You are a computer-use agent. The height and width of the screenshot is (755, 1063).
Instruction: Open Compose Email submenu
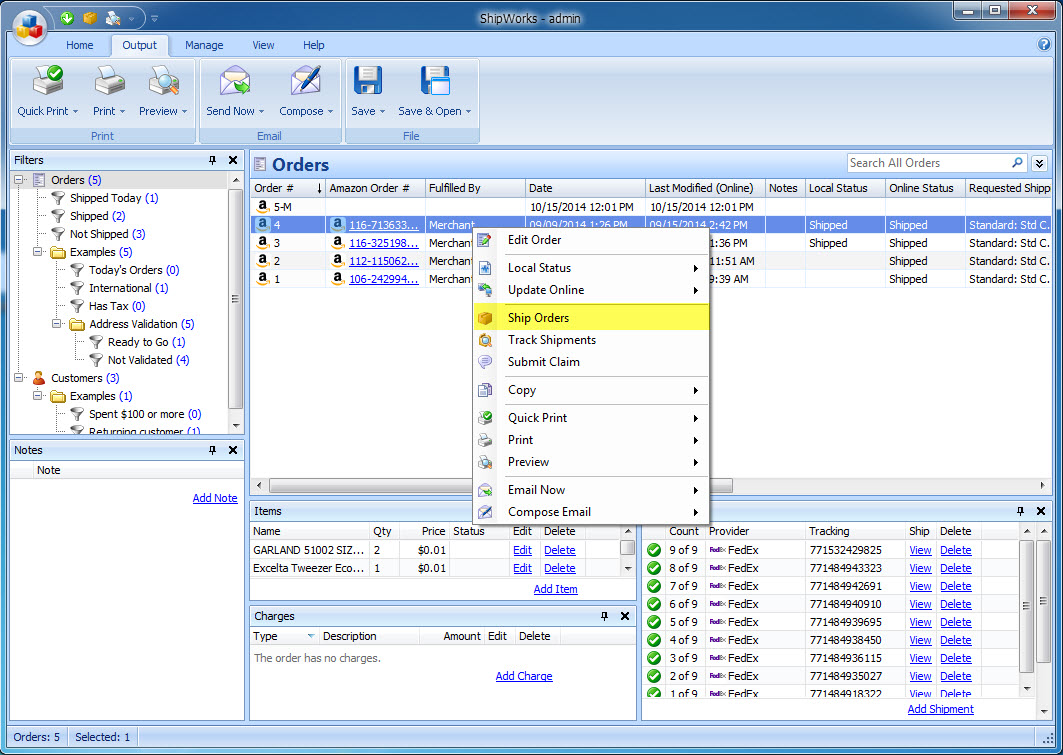[x=591, y=512]
